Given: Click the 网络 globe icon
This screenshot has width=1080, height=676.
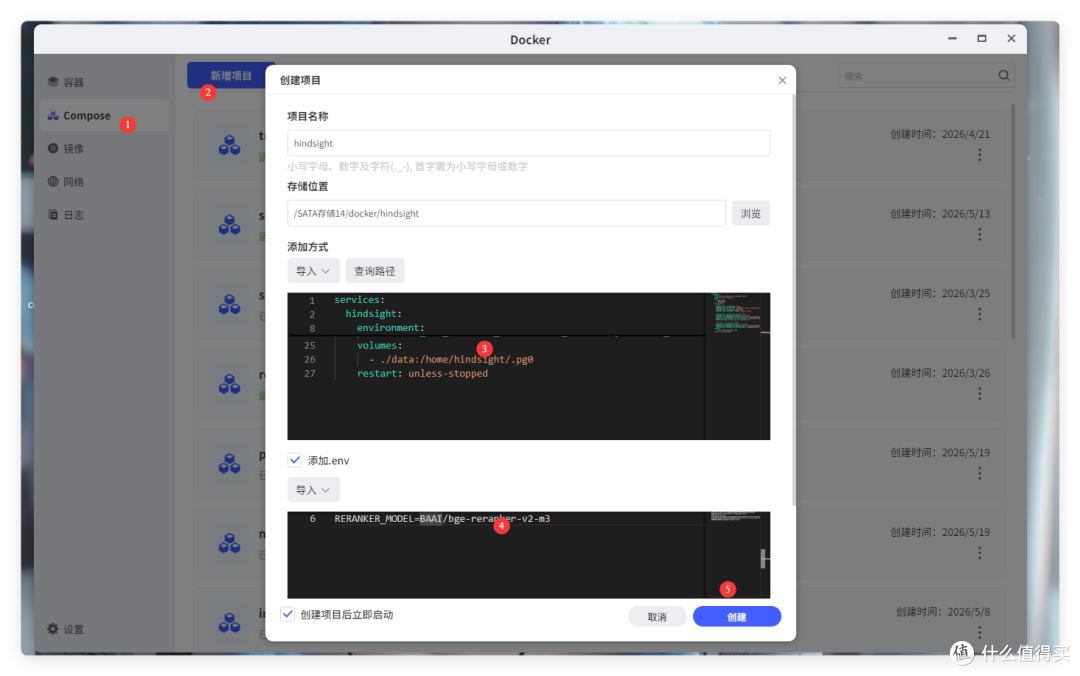Looking at the screenshot, I should pyautogui.click(x=53, y=181).
